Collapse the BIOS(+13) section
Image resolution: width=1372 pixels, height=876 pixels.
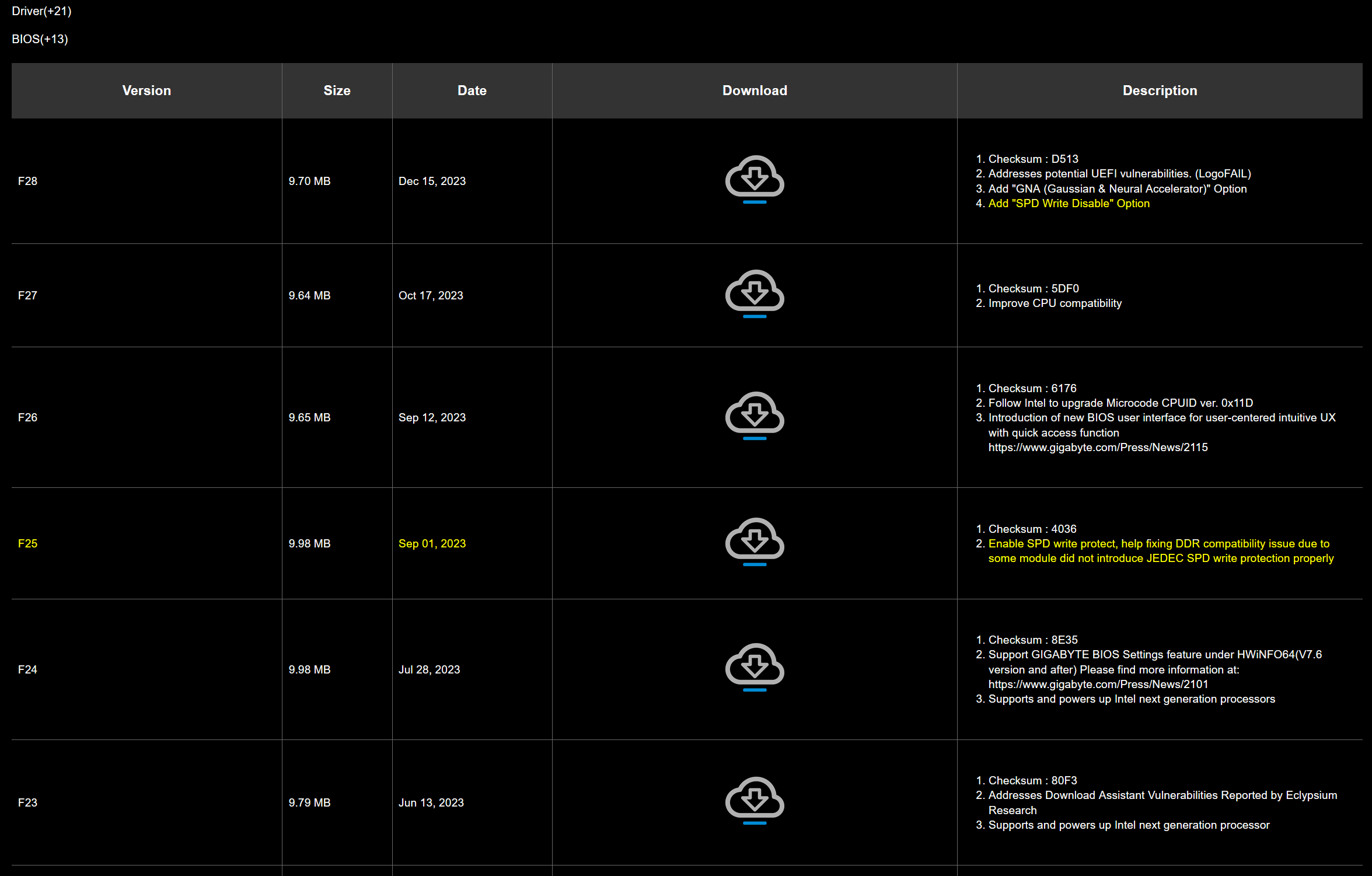click(x=40, y=39)
